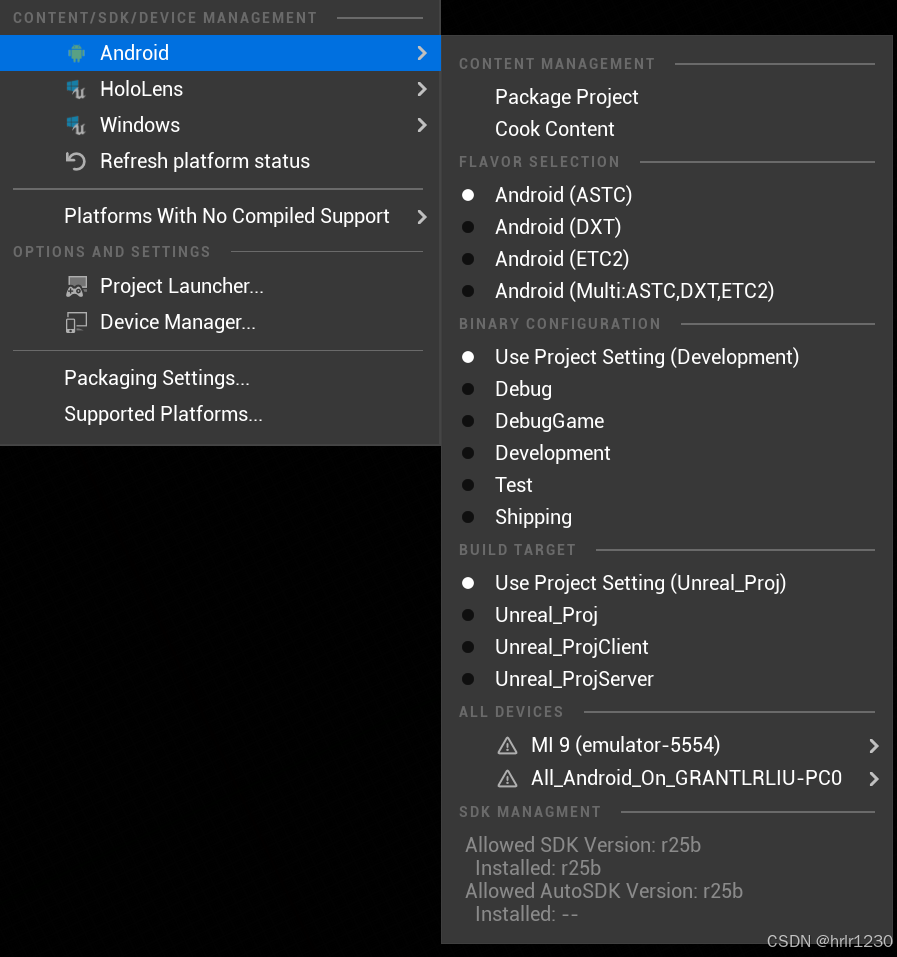Screen dimensions: 897x957
Task: Expand the HoloLens submenu arrow
Action: click(422, 89)
